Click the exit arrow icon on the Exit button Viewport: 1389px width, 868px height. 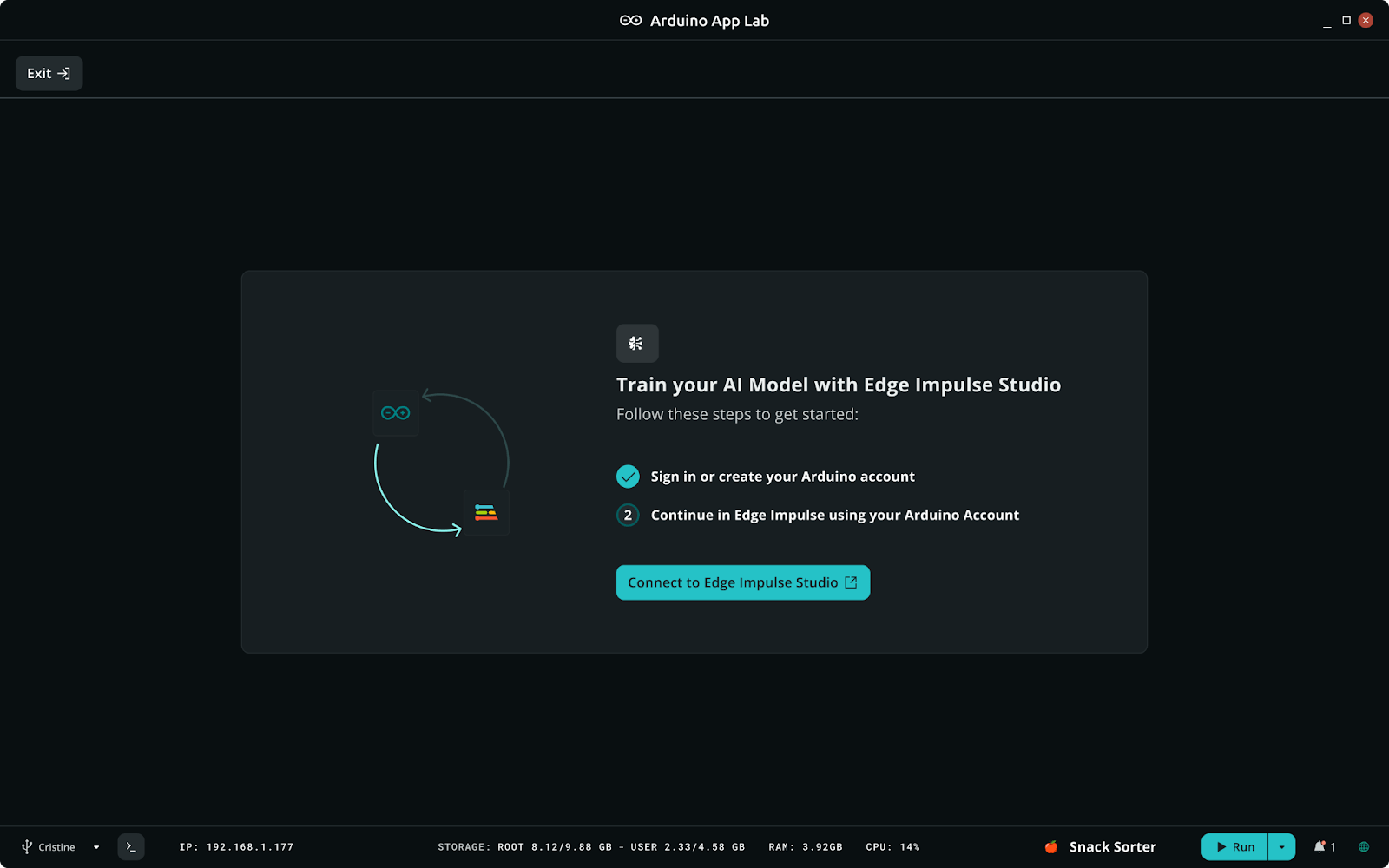[x=63, y=74]
